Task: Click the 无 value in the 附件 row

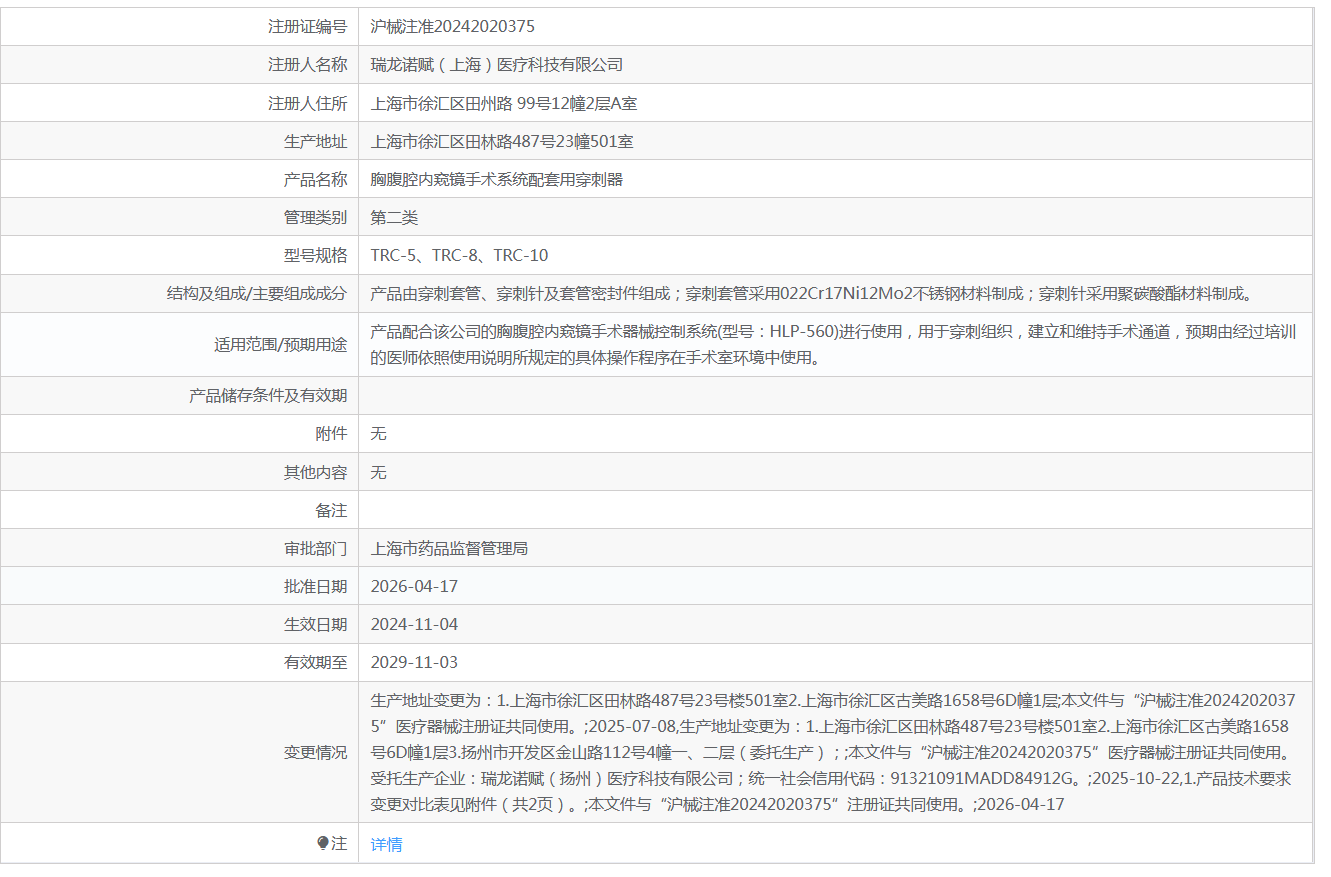Action: coord(379,433)
